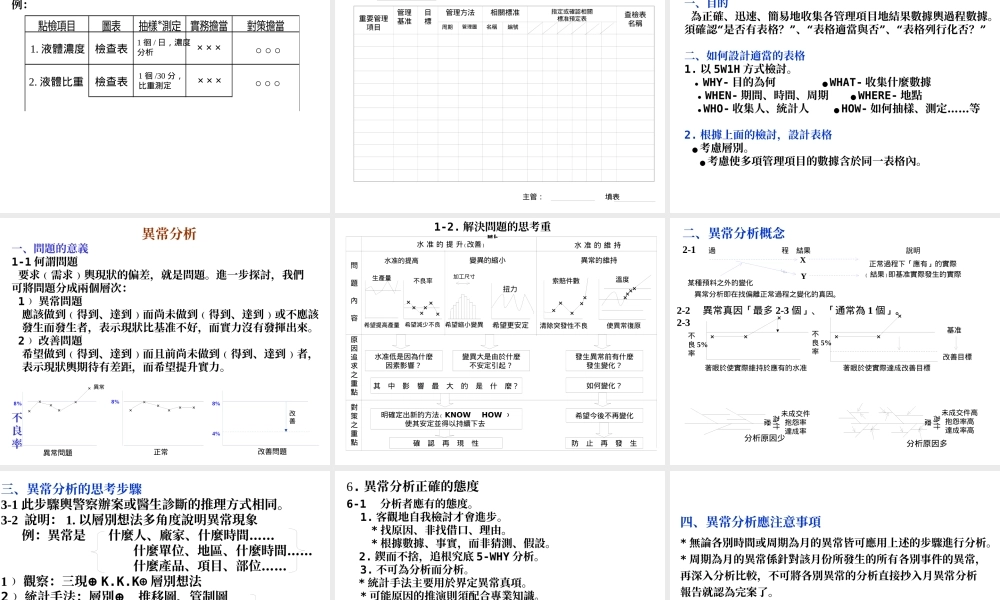This screenshot has width=1000, height=600.
Task: Select the 6. 異常分析正確的態度 slide
Action: coord(501,536)
